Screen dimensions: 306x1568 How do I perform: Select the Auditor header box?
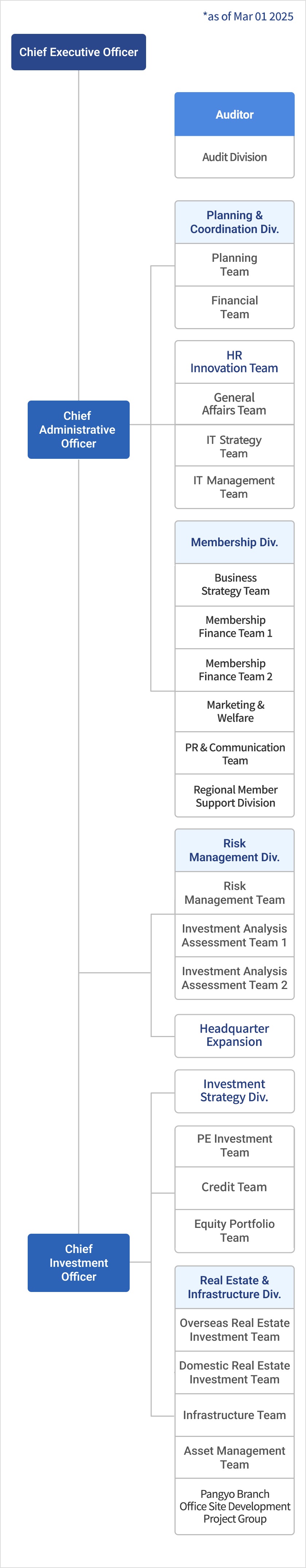tap(234, 114)
